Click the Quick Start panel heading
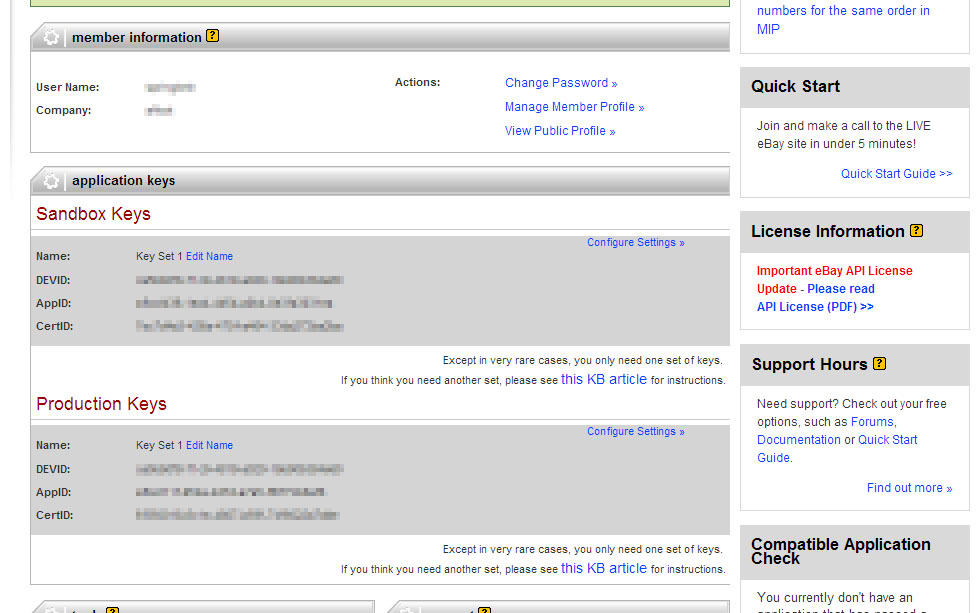The height and width of the screenshot is (613, 979). pos(795,86)
